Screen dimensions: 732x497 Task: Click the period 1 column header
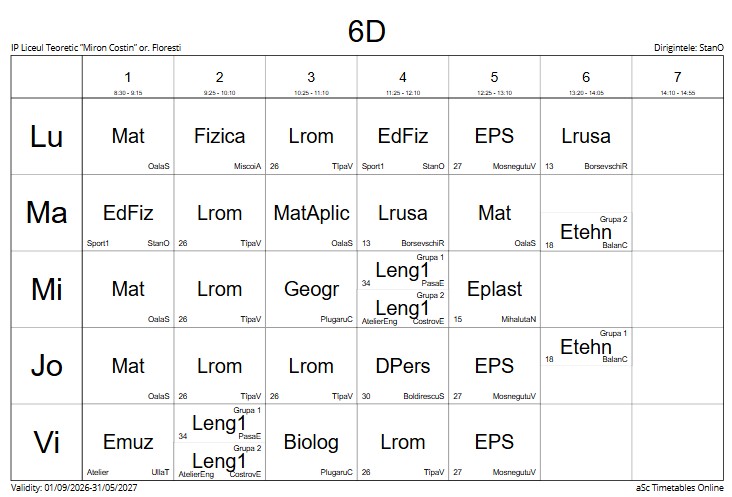coord(128,77)
